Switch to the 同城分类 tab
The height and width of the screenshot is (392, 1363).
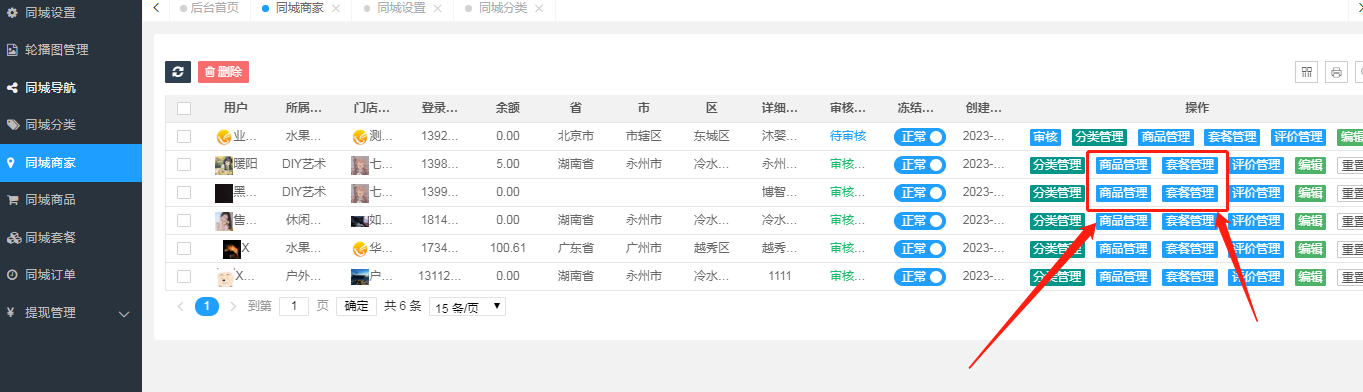(503, 8)
